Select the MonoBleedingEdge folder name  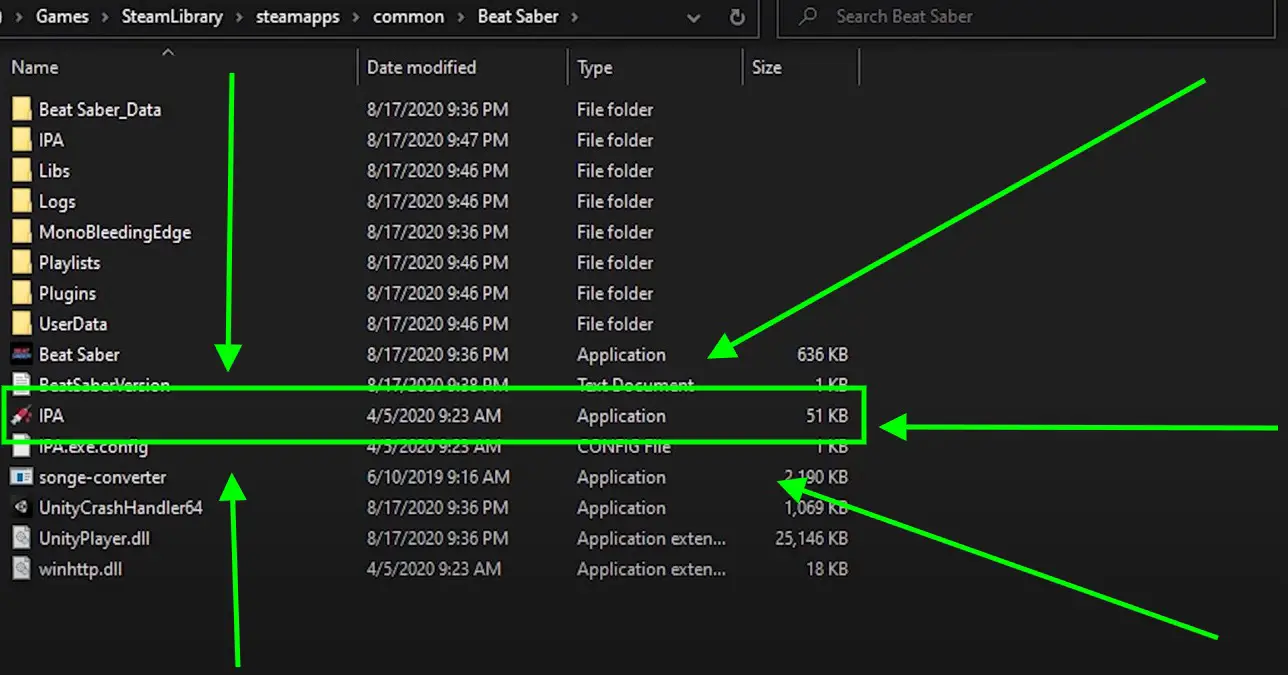[114, 232]
